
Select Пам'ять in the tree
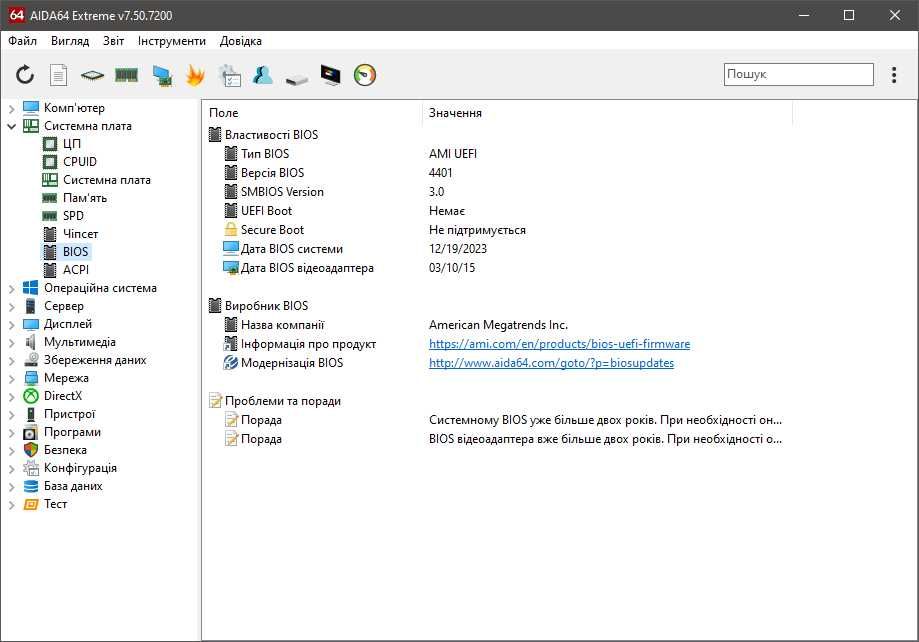[x=85, y=198]
